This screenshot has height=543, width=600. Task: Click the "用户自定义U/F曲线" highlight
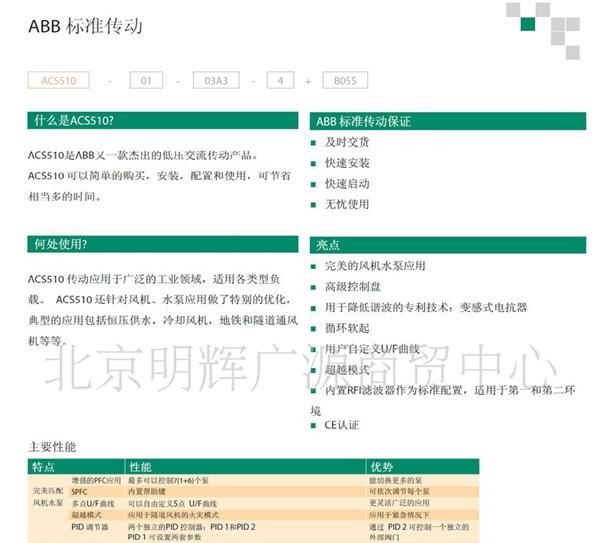372,349
